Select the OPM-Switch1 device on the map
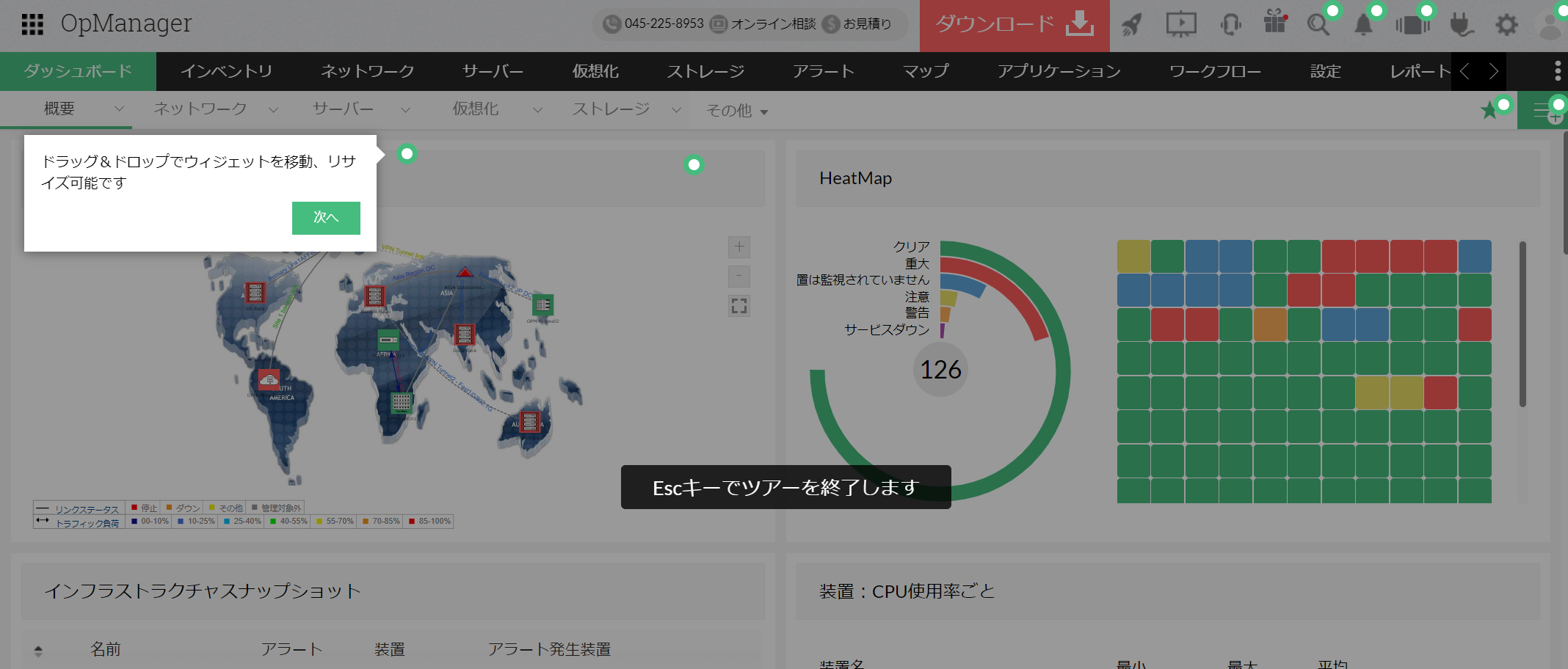Screen dimensions: 1568x669 [401, 403]
